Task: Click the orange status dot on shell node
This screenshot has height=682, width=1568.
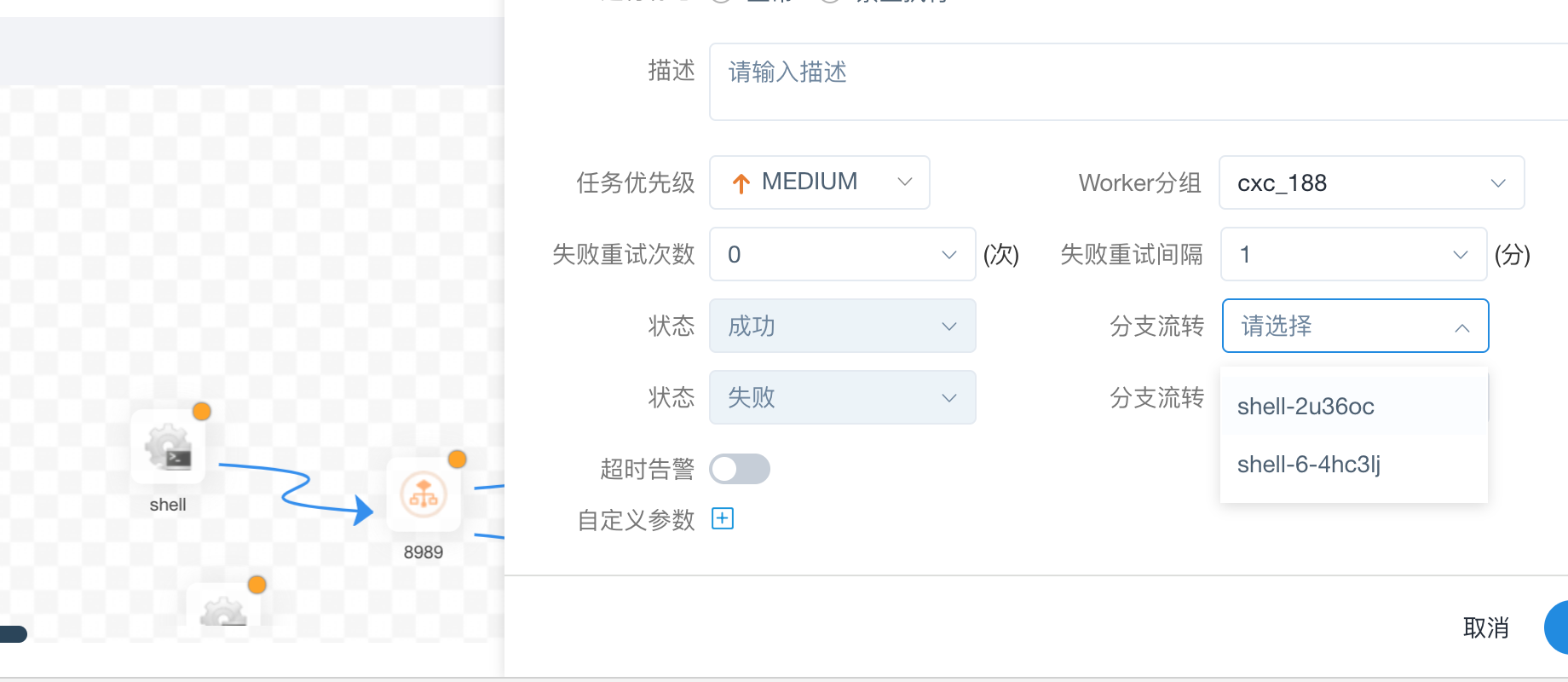Action: click(202, 412)
